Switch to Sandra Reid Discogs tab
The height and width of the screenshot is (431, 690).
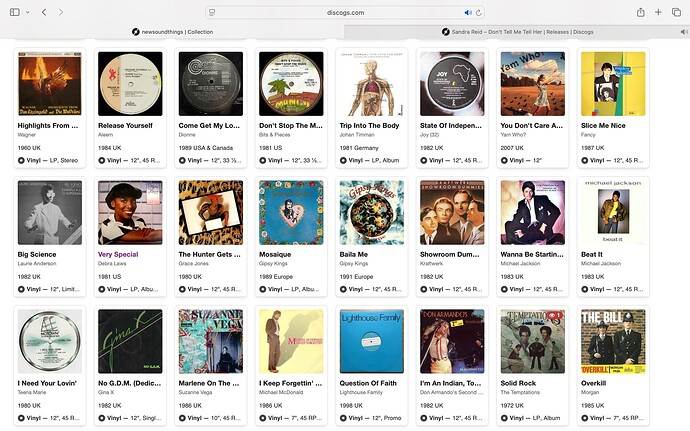517,32
